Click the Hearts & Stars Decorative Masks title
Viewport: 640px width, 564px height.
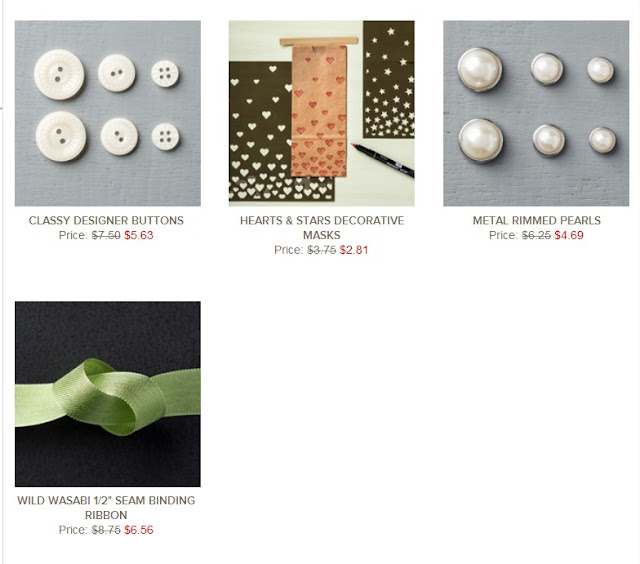pyautogui.click(x=322, y=228)
